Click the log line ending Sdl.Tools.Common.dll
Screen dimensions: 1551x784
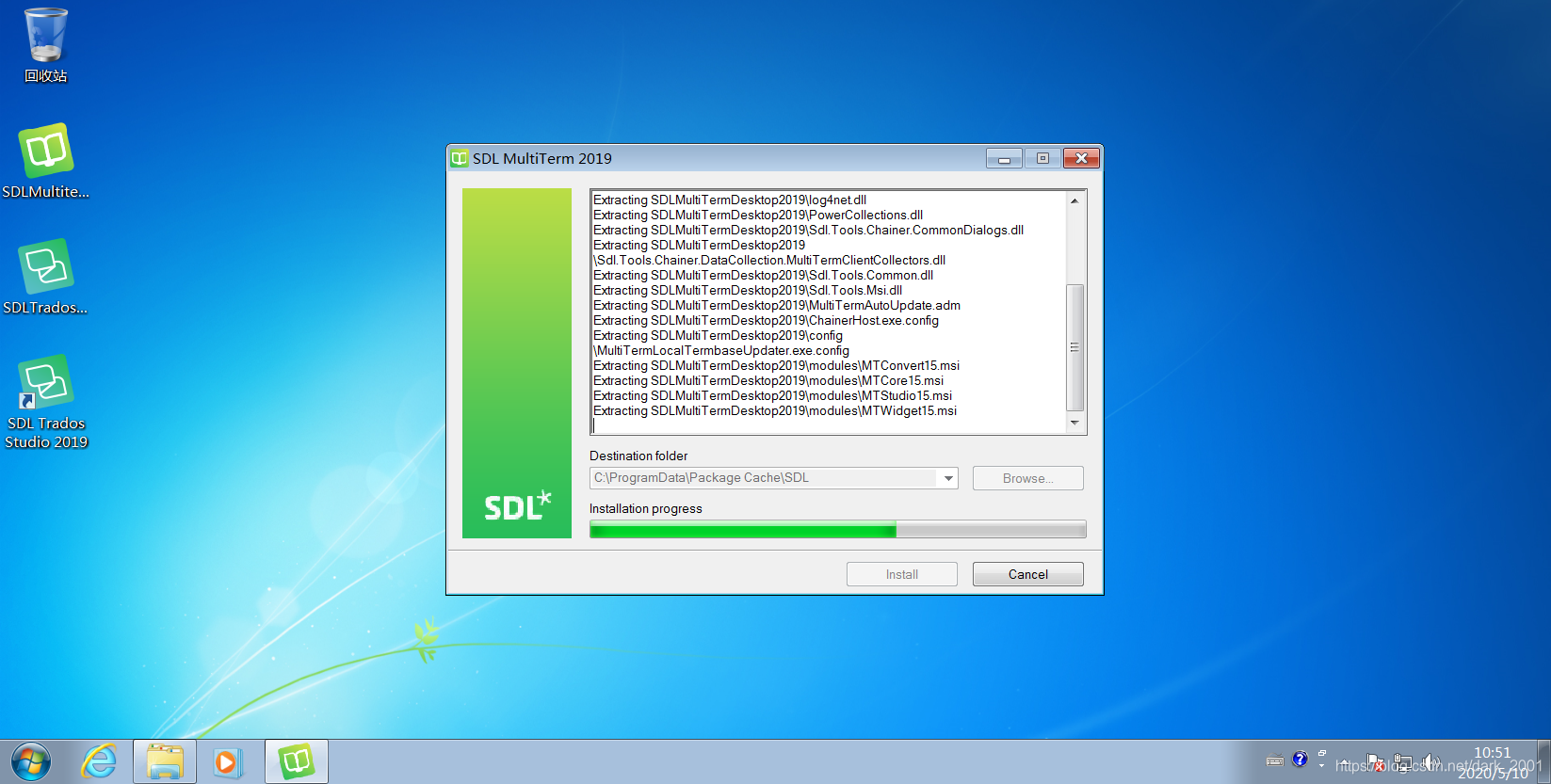[x=763, y=275]
